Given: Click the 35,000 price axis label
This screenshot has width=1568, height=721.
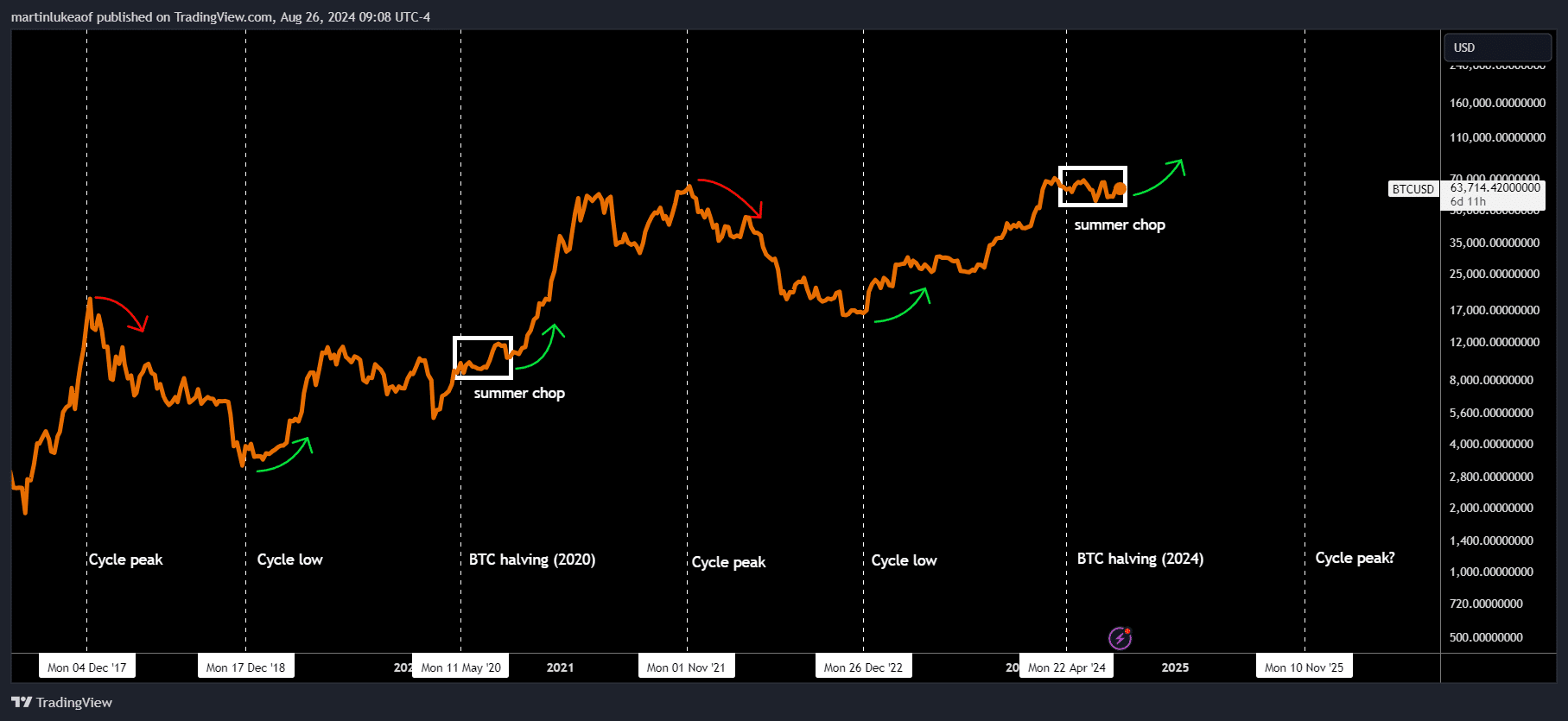Looking at the screenshot, I should pyautogui.click(x=1495, y=243).
